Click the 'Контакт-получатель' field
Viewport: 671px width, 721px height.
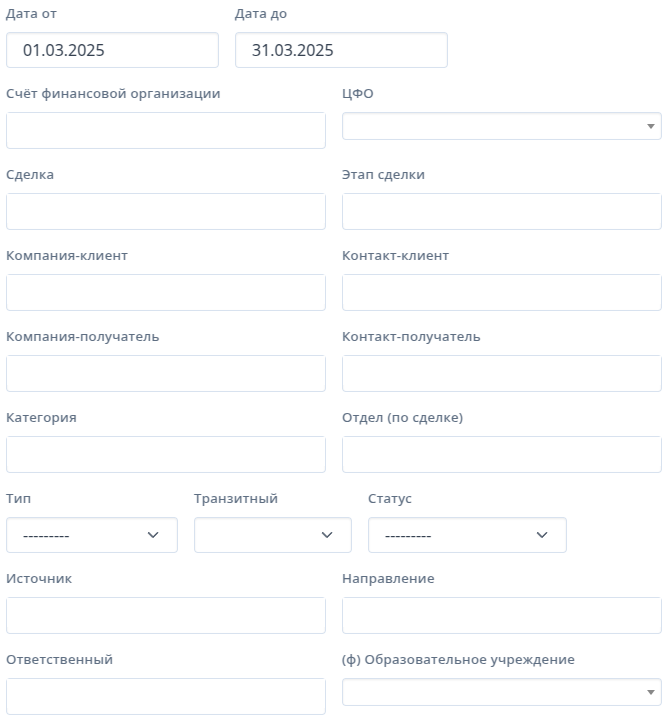coord(502,373)
